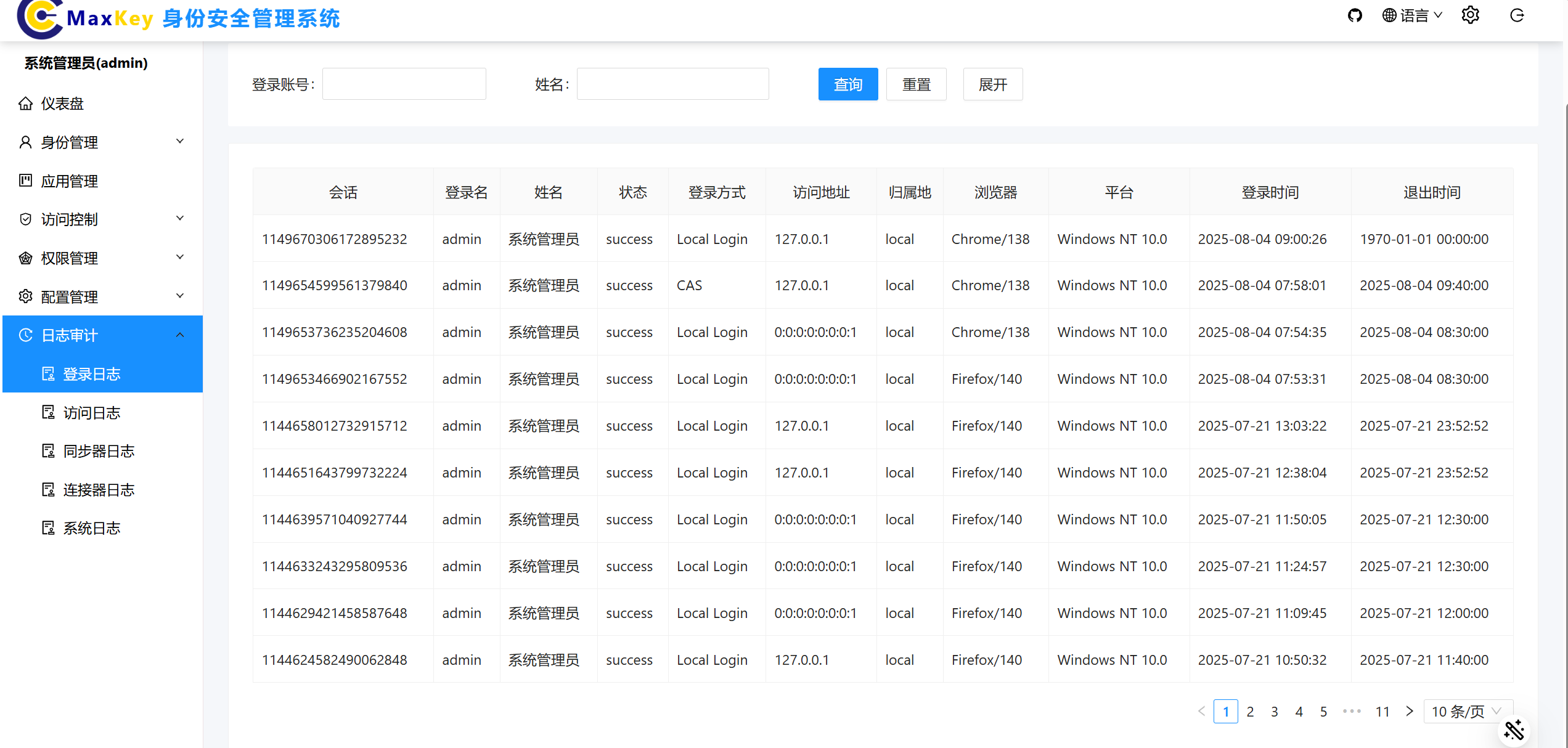Click the application management icon
Viewport: 1568px width, 748px height.
(x=25, y=181)
